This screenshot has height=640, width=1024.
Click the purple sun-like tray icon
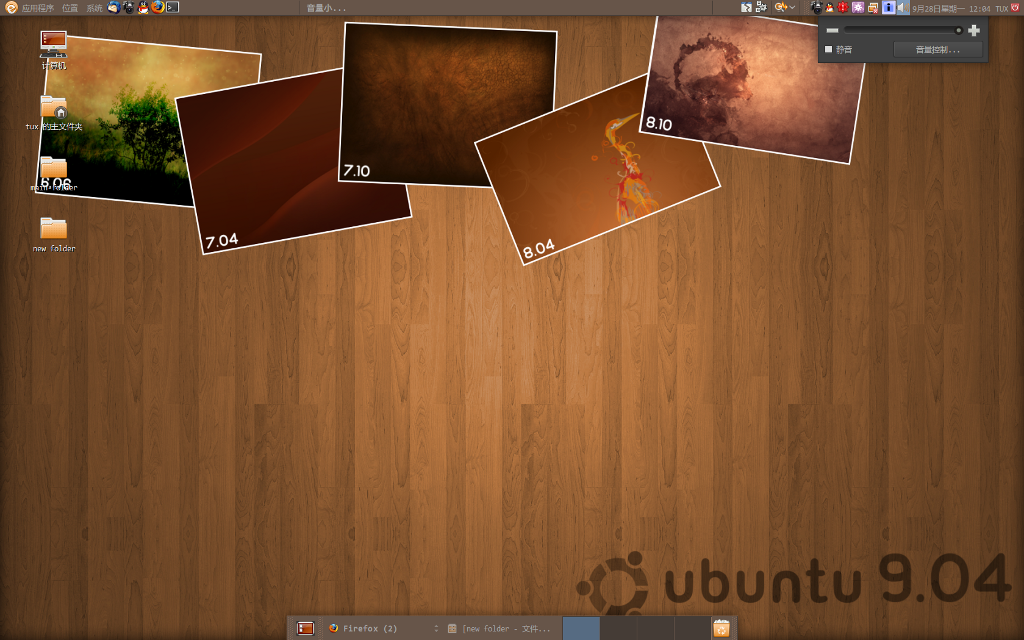pyautogui.click(x=858, y=8)
